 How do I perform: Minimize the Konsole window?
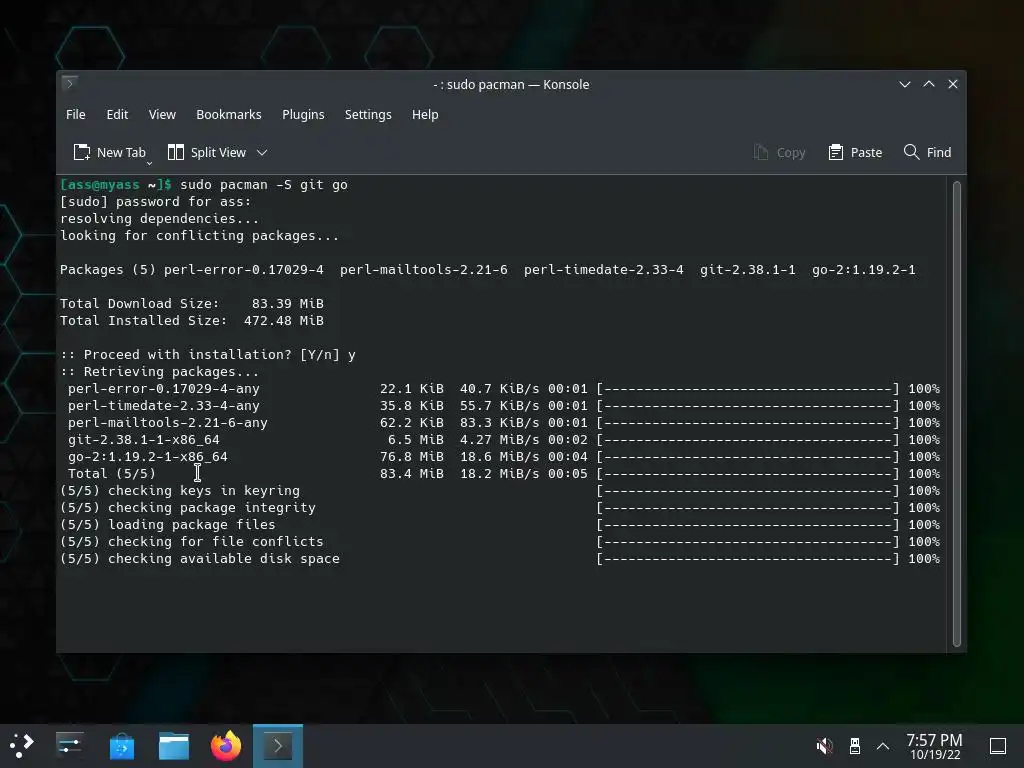pos(904,84)
